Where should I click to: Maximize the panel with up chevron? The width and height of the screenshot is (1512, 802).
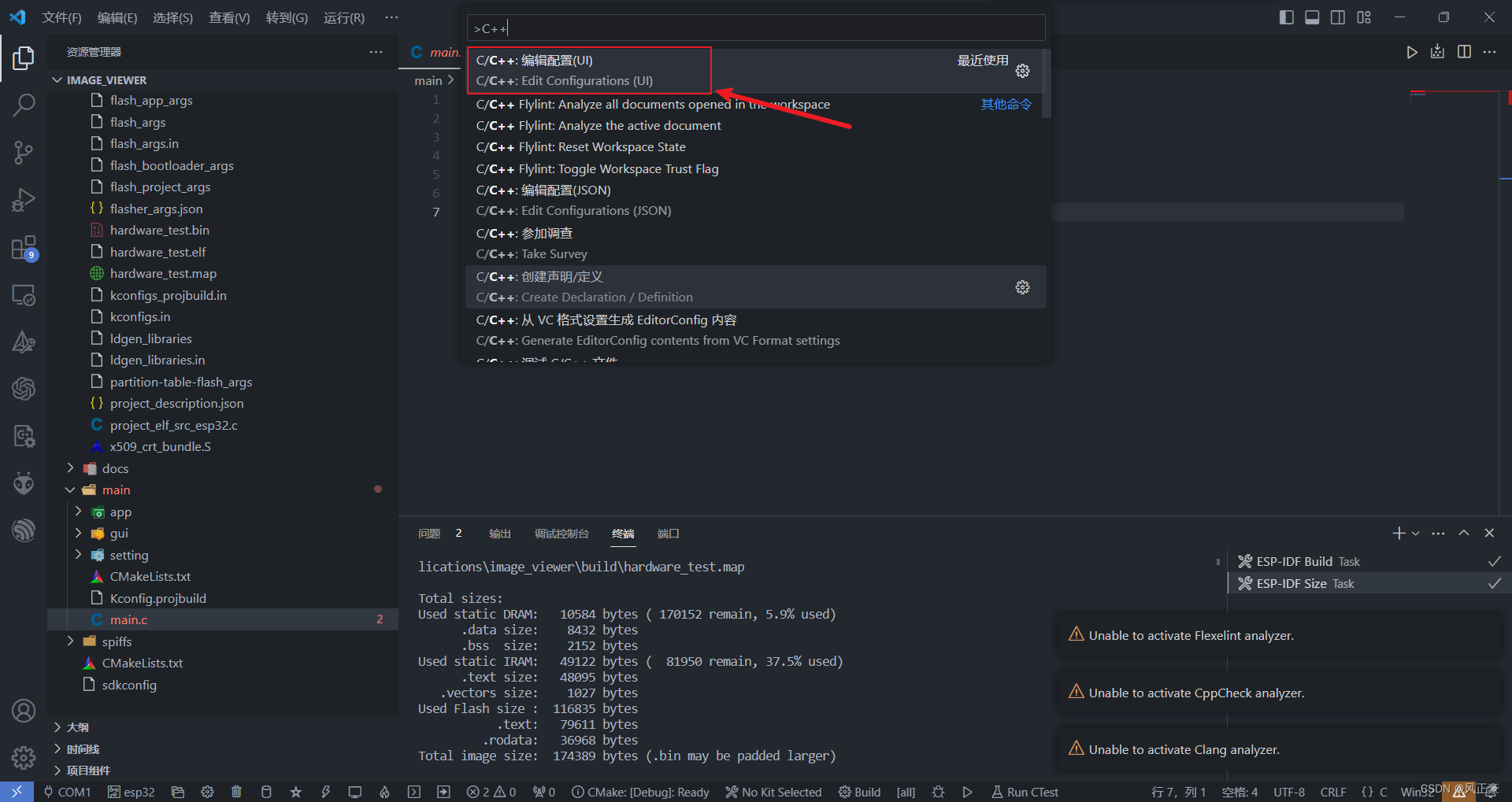(x=1463, y=533)
